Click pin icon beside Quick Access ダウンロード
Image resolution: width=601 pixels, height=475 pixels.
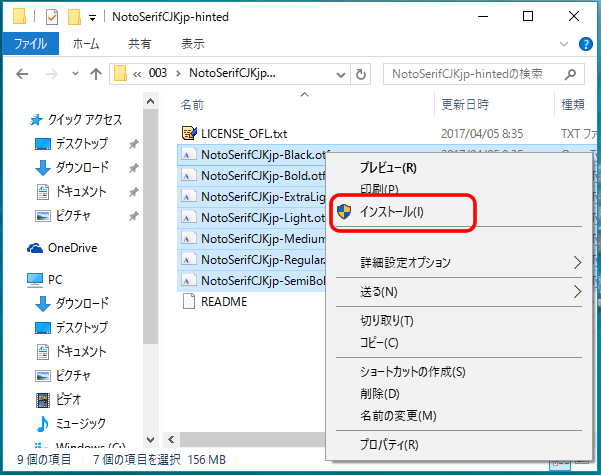pos(133,168)
